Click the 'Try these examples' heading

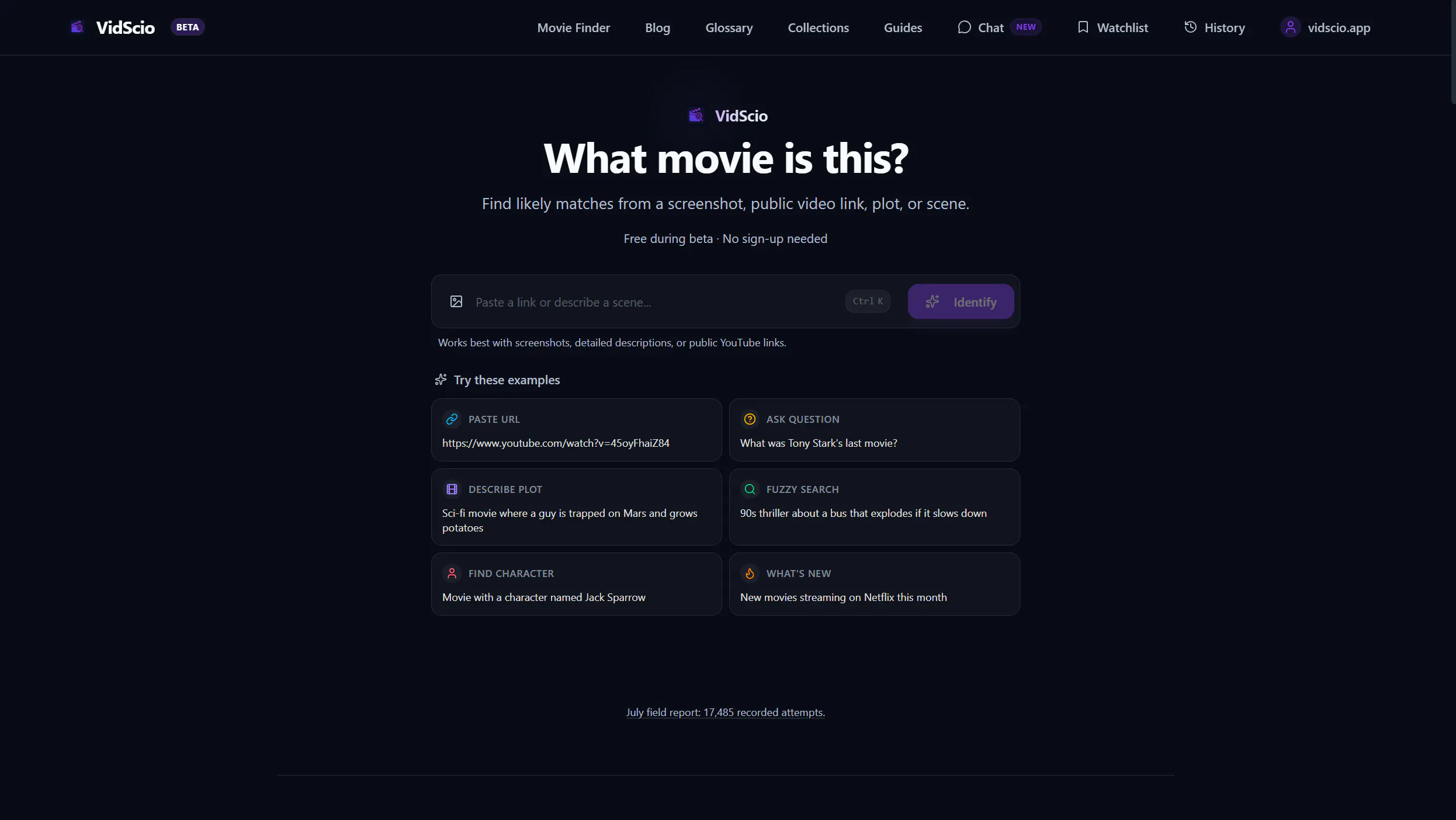pos(507,380)
